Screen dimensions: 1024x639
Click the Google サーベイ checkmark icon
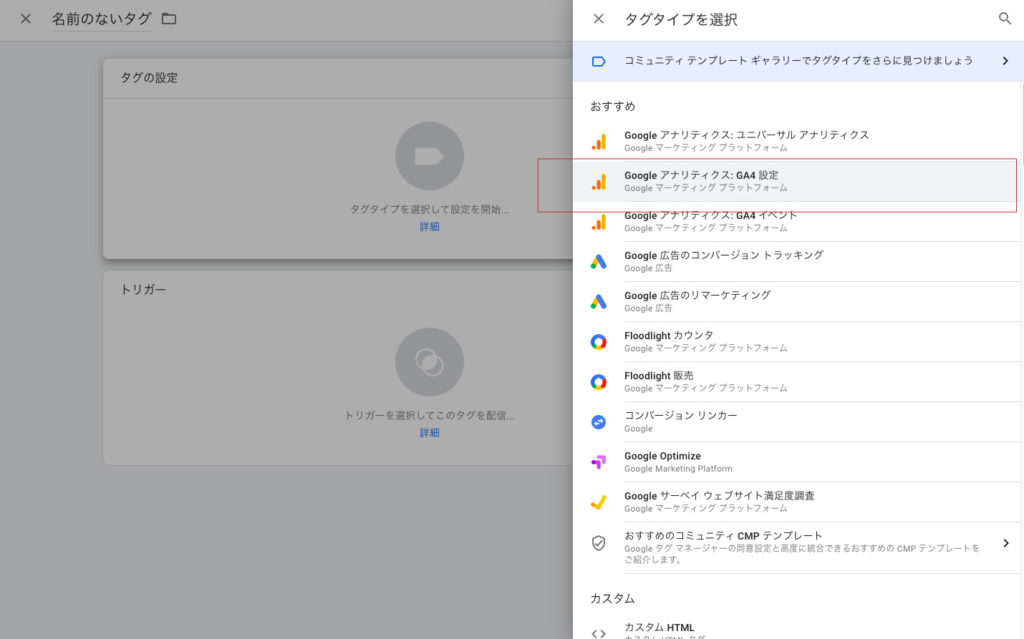click(598, 502)
